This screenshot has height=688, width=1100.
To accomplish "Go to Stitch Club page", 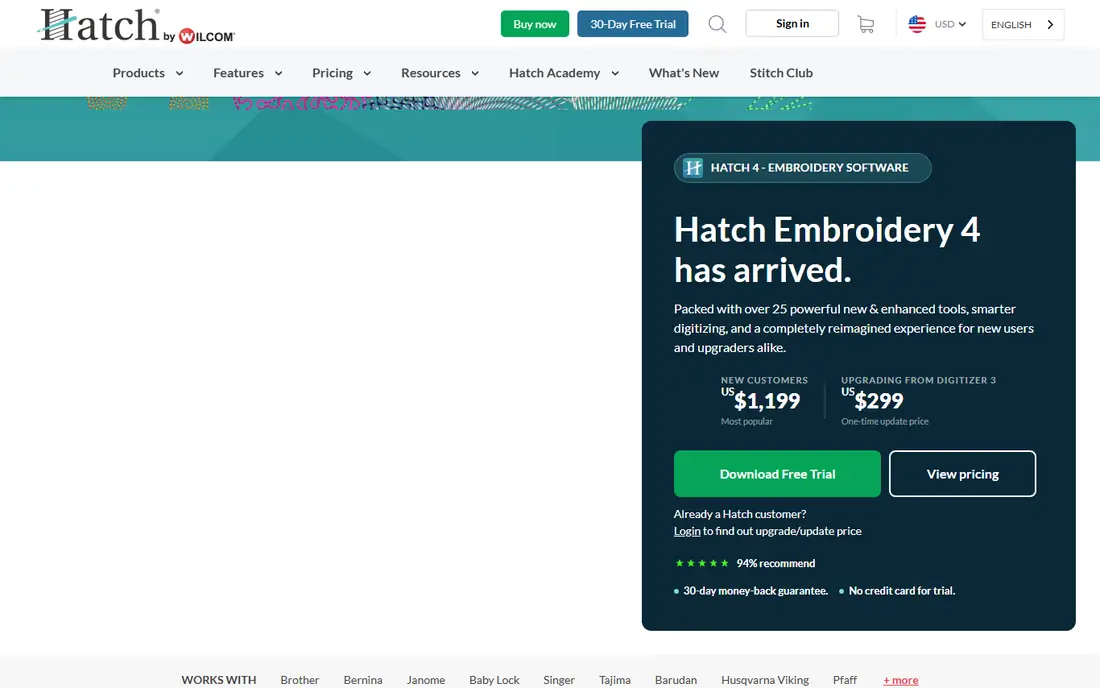I will pos(781,73).
